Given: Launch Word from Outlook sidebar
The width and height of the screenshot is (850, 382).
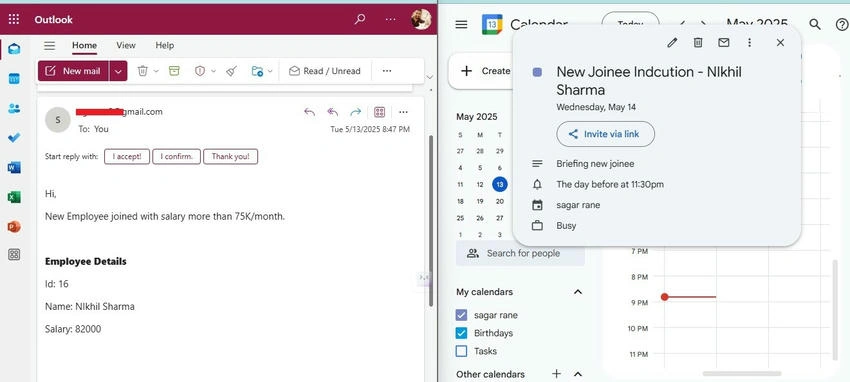Looking at the screenshot, I should pos(14,167).
